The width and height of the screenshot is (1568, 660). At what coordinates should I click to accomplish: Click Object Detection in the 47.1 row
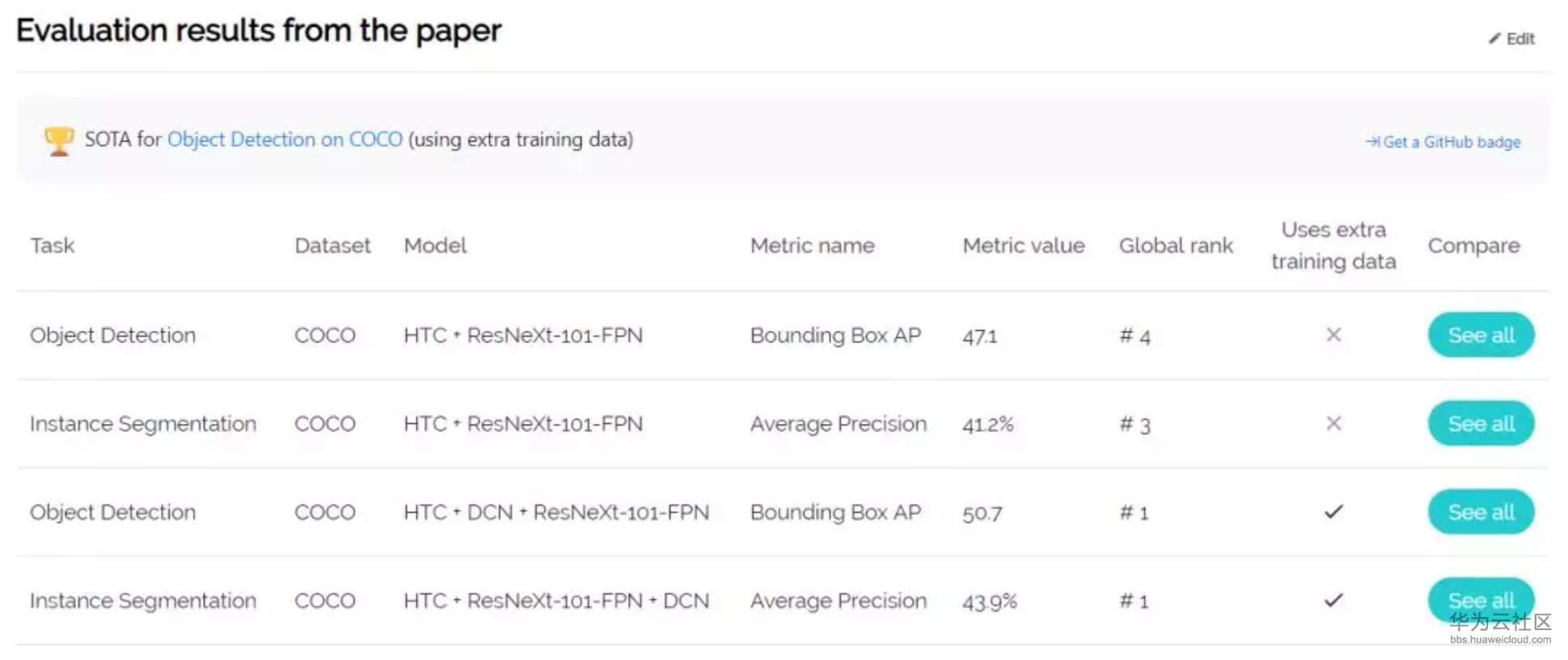click(x=112, y=335)
